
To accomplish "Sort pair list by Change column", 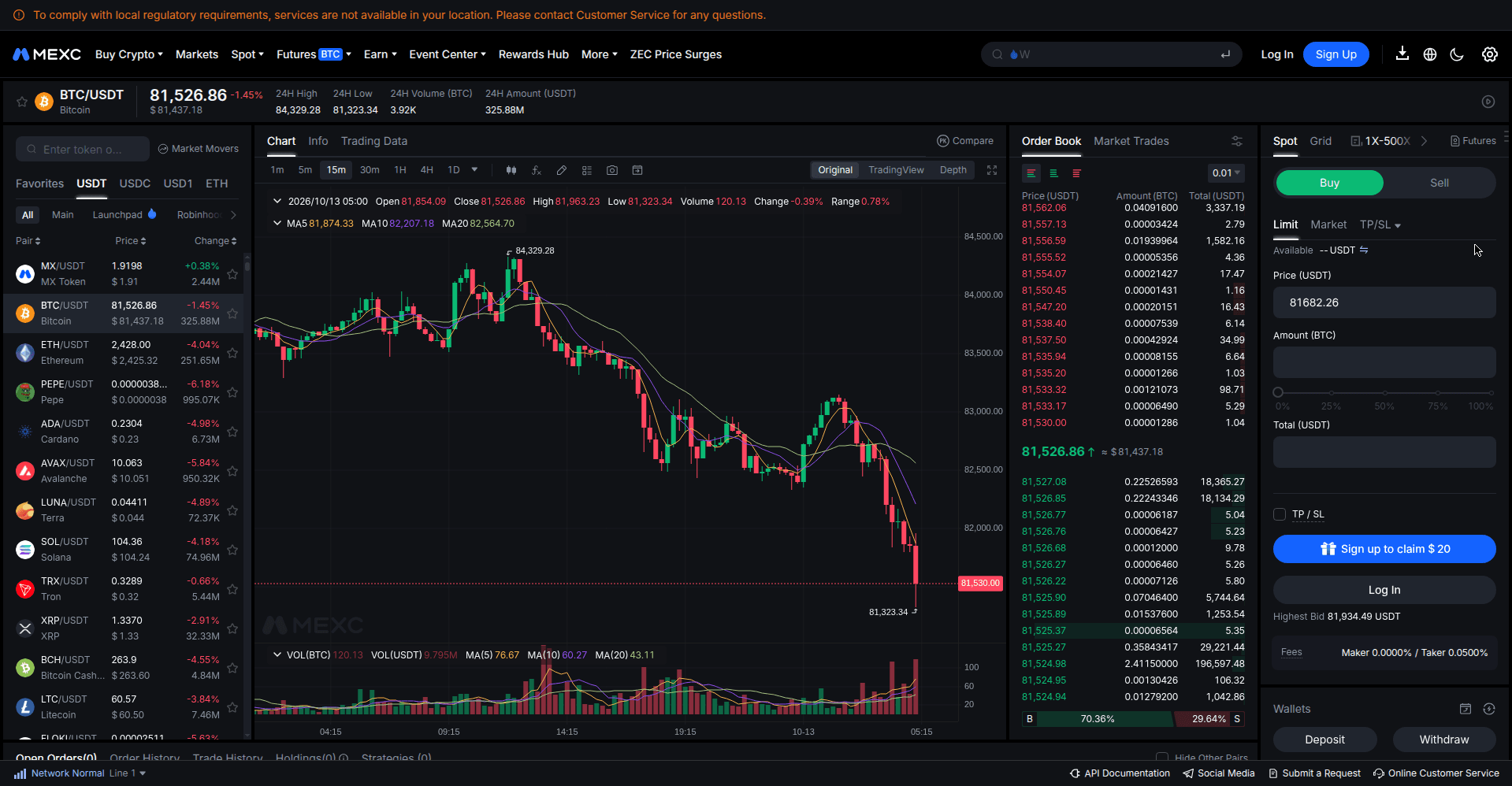I will tap(216, 241).
